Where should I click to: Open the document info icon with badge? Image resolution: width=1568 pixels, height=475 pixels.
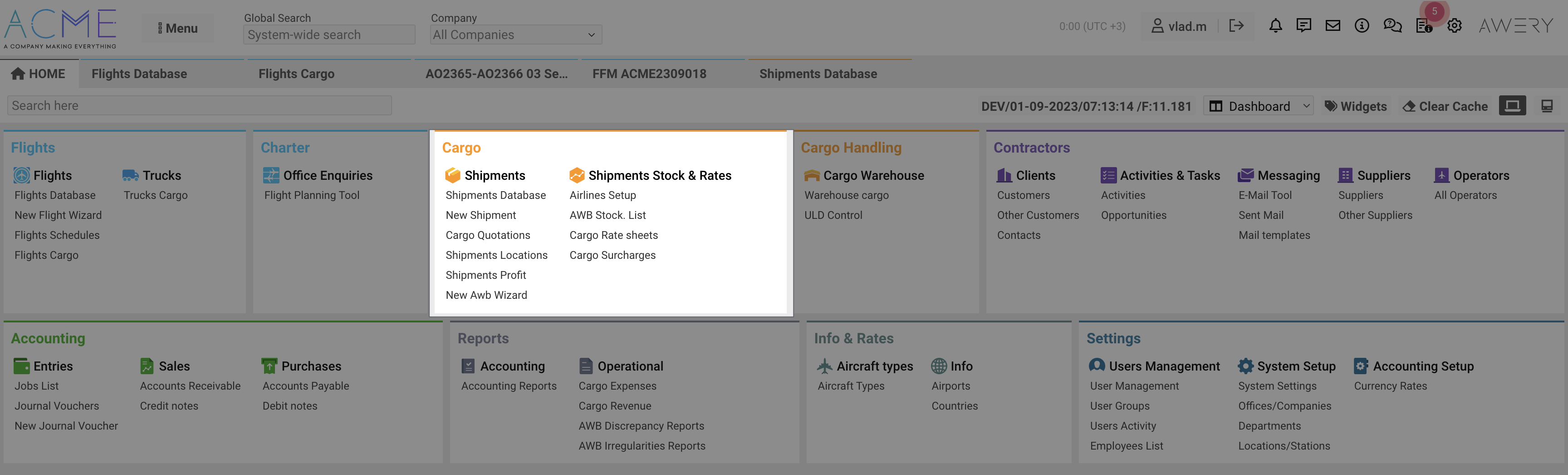[1424, 25]
